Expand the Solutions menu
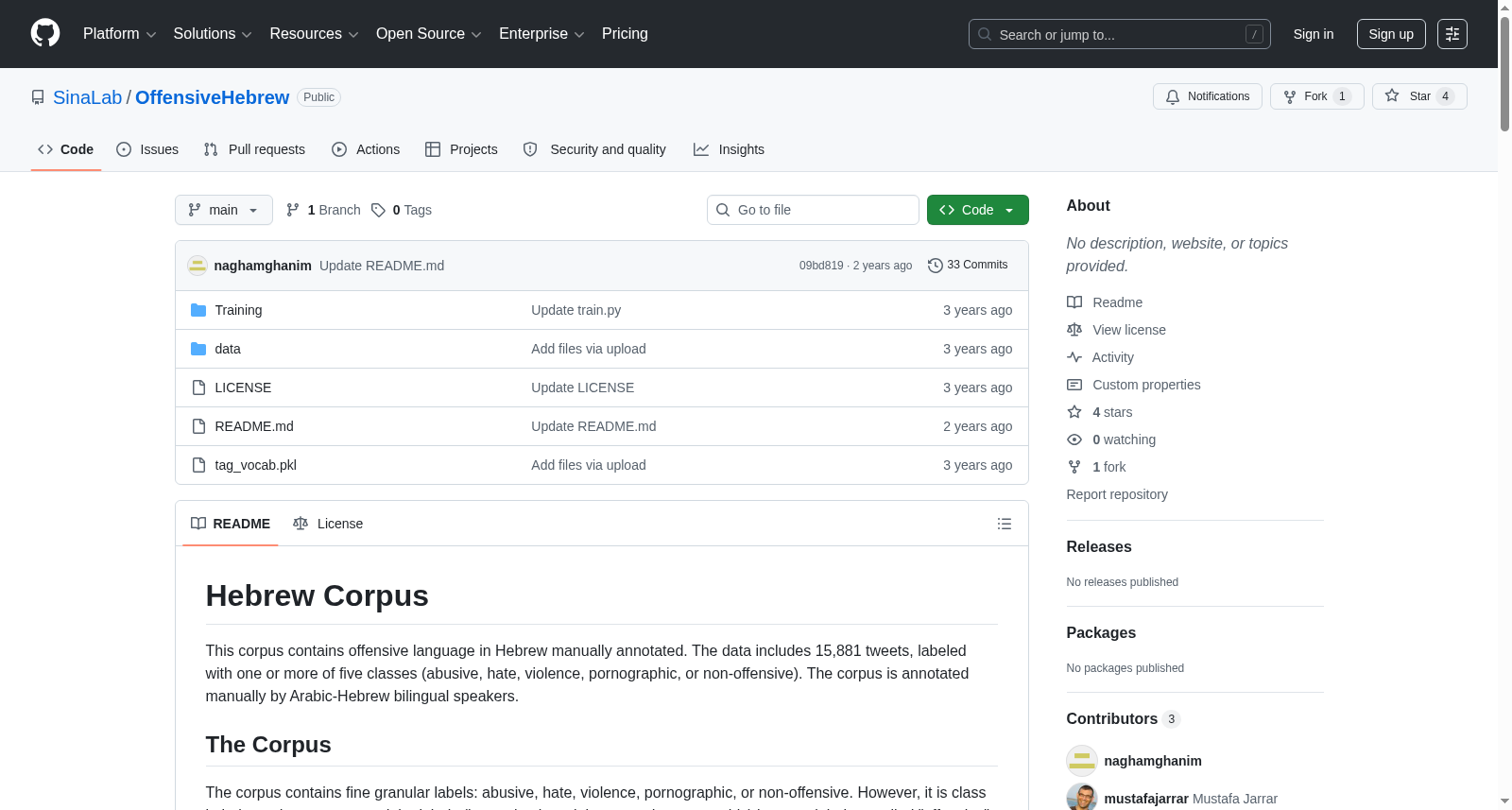Screen dimensions: 1512x810 pos(213,34)
